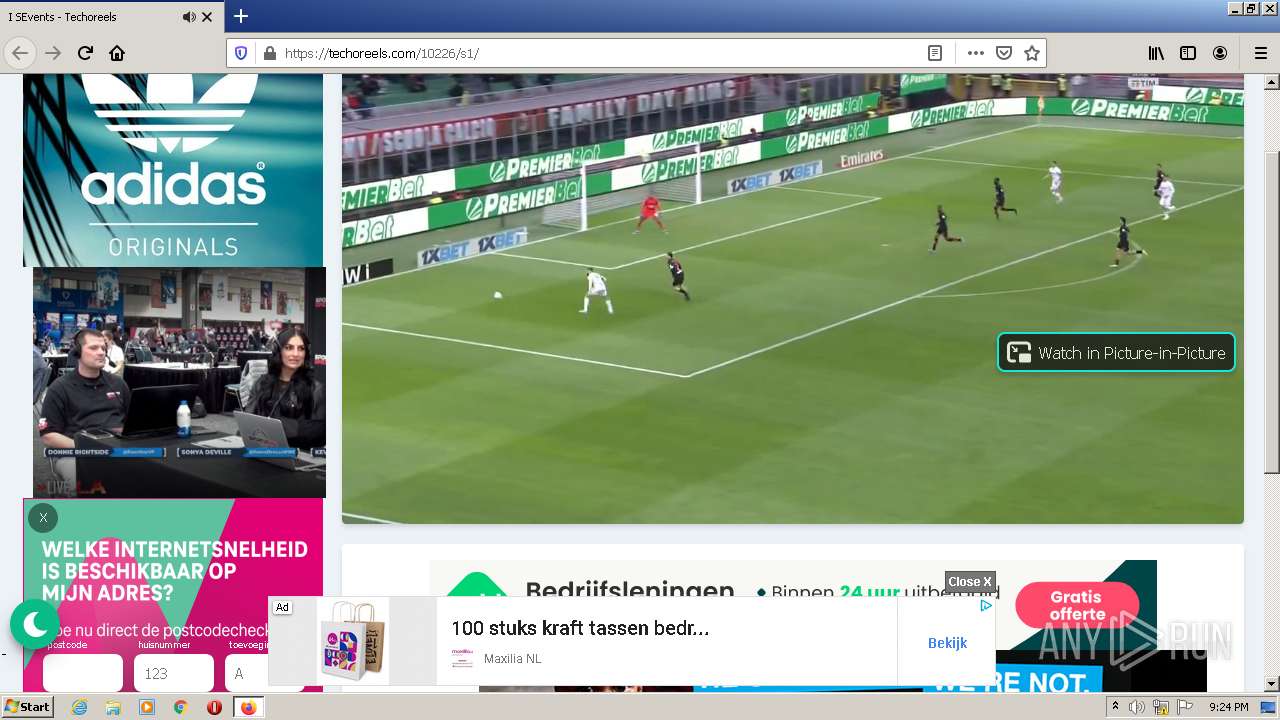Dismiss the internet speed ad with X
Viewport: 1280px width, 720px height.
click(x=43, y=518)
